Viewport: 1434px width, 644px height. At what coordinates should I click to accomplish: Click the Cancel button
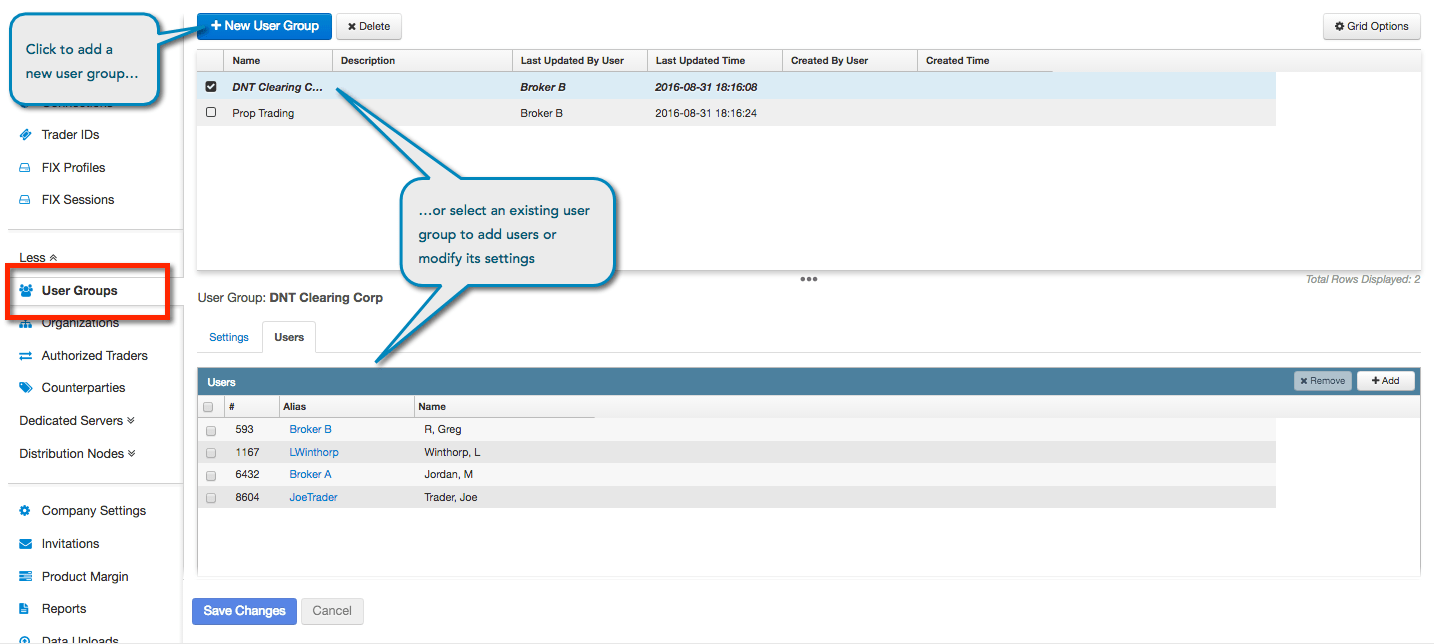point(332,611)
